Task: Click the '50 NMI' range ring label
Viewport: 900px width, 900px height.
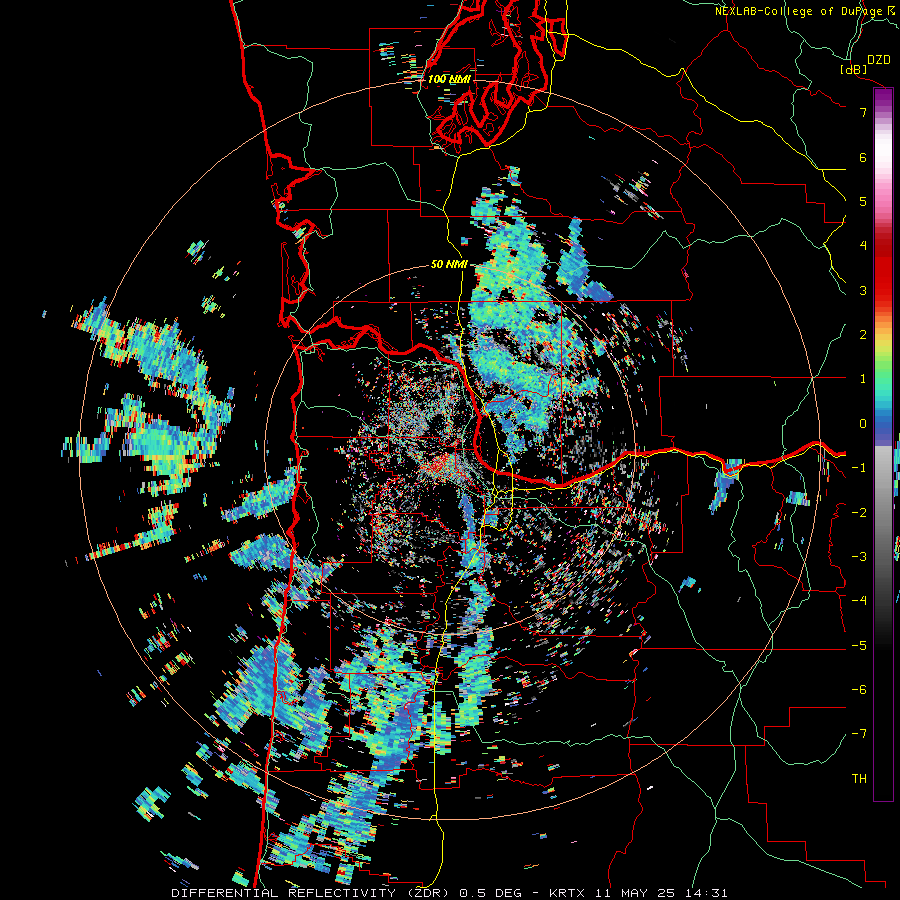Action: pyautogui.click(x=449, y=265)
